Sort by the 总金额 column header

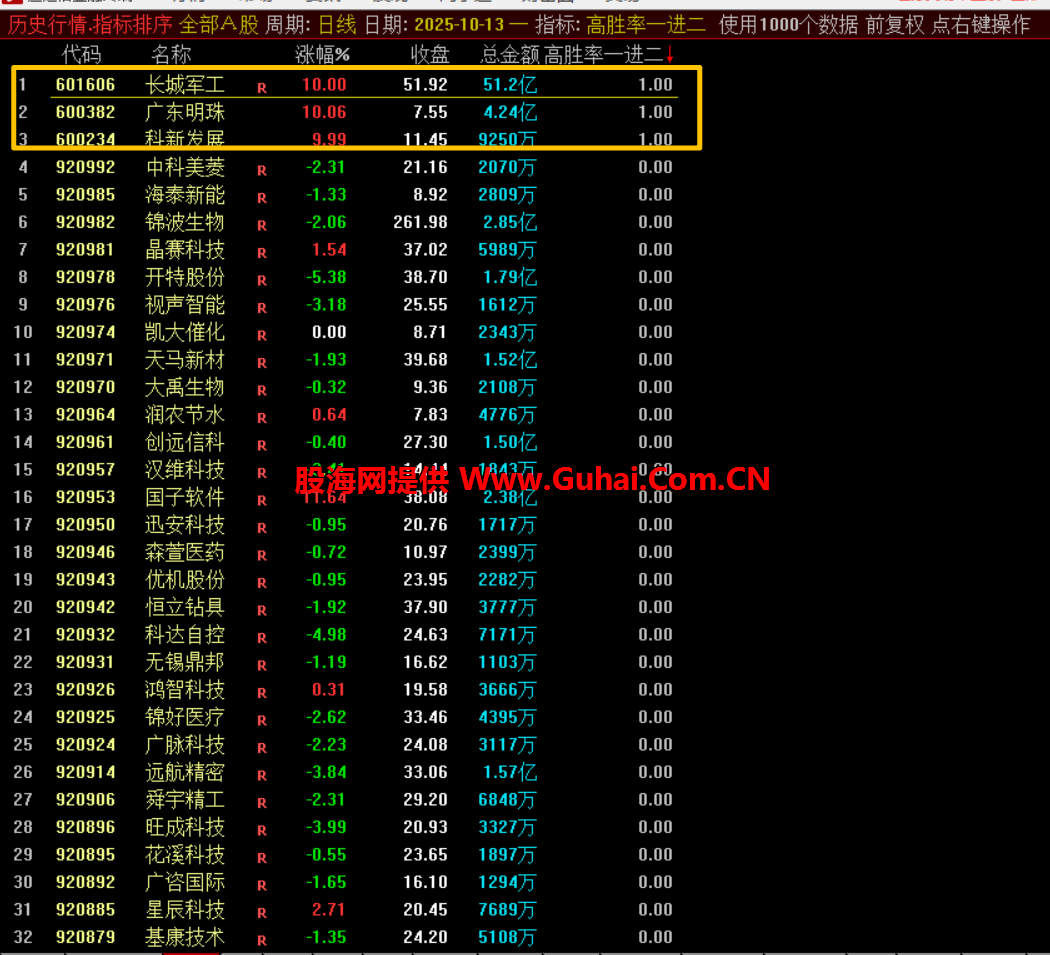[x=509, y=55]
